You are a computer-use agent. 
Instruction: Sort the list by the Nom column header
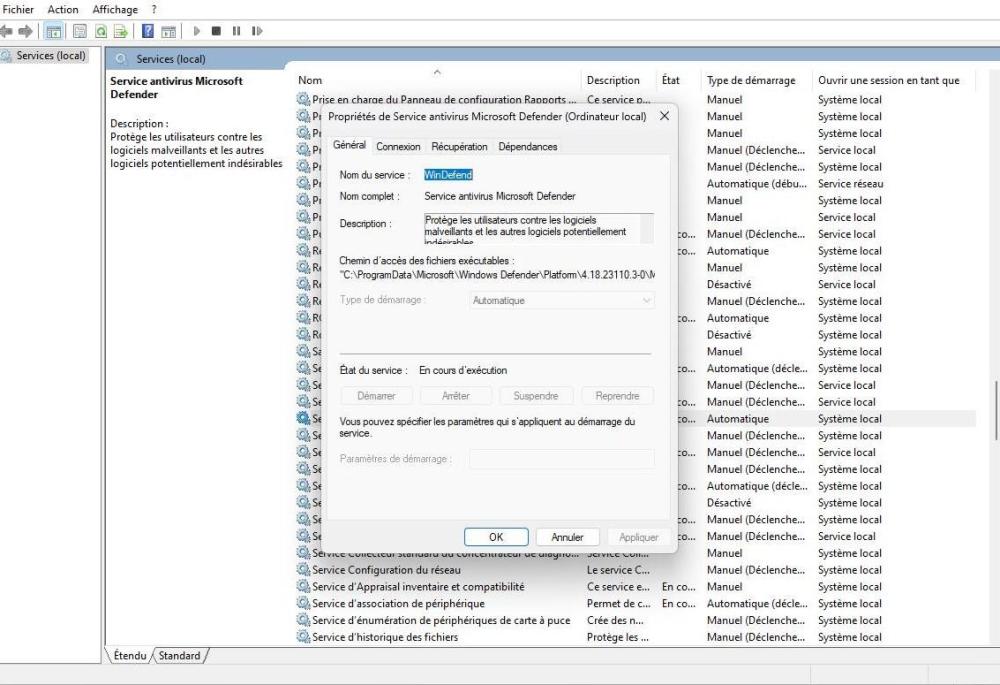pyautogui.click(x=310, y=80)
